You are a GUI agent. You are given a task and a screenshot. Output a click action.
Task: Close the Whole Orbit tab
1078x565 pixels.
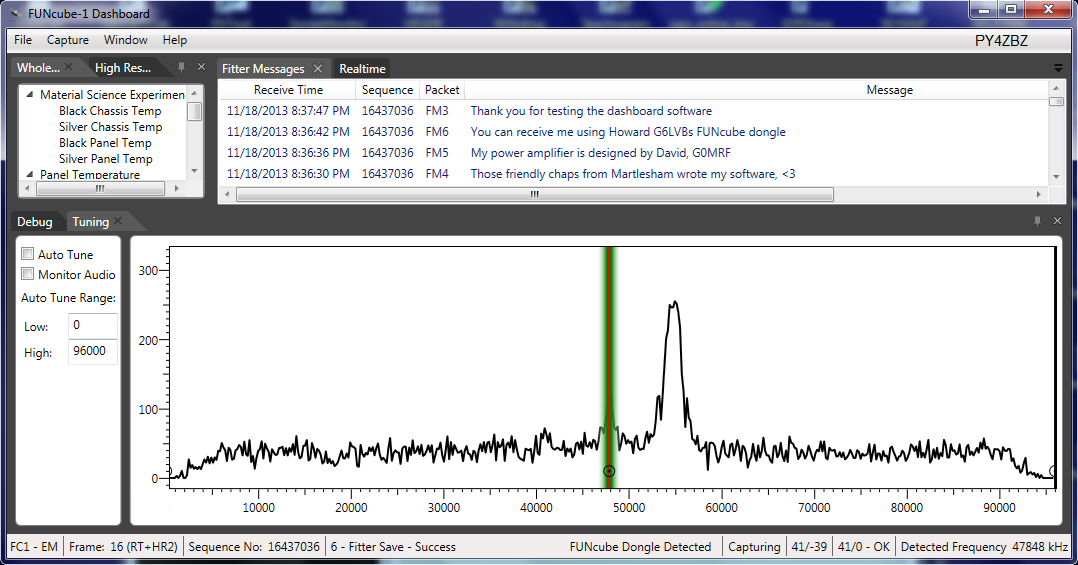[69, 67]
